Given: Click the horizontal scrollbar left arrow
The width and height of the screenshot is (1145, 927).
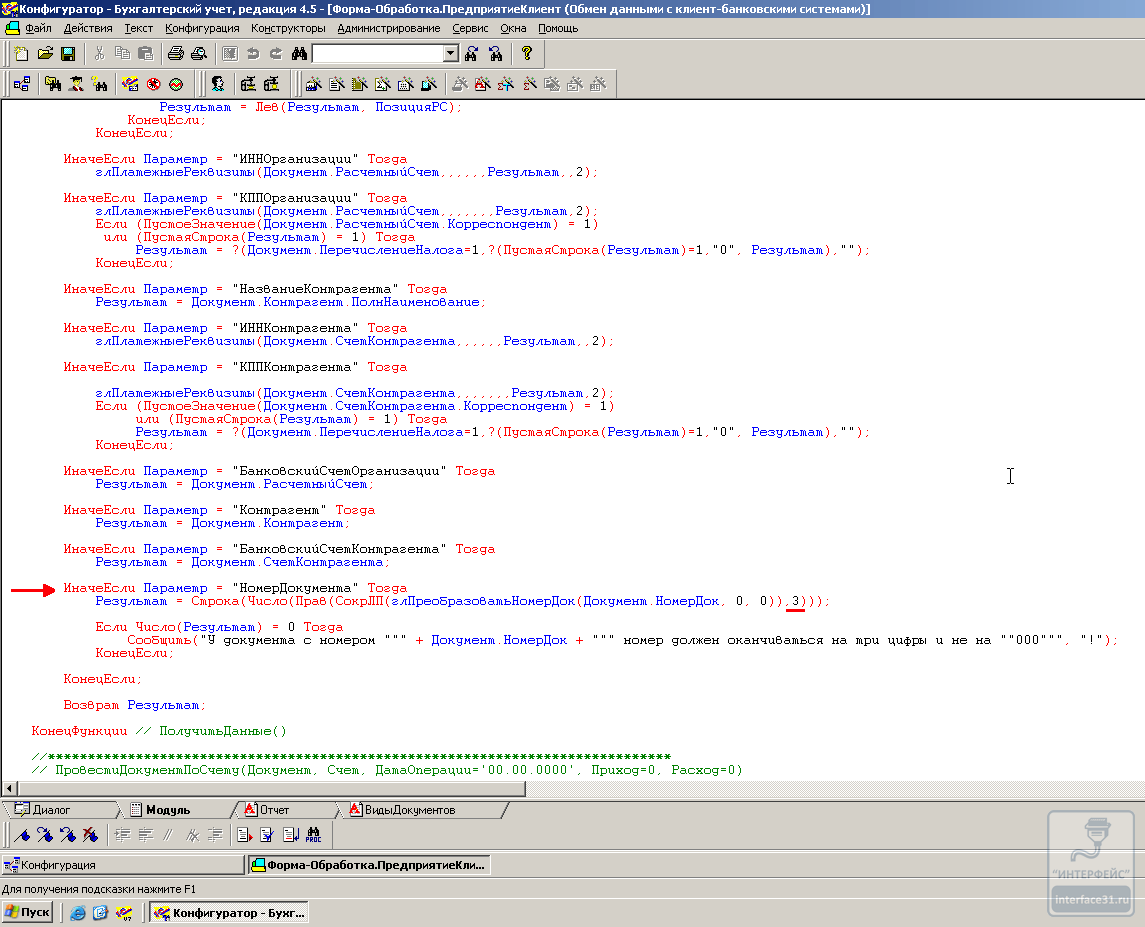Looking at the screenshot, I should tap(9, 789).
